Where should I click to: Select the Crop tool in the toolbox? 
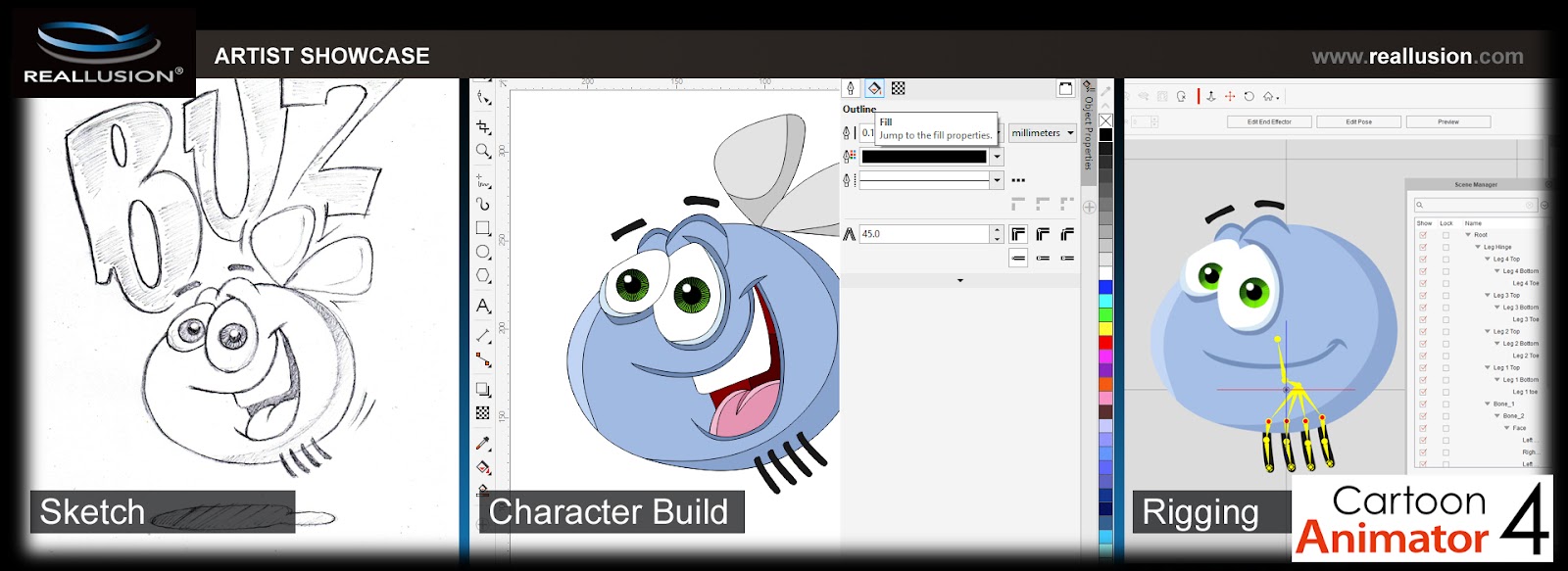point(482,127)
